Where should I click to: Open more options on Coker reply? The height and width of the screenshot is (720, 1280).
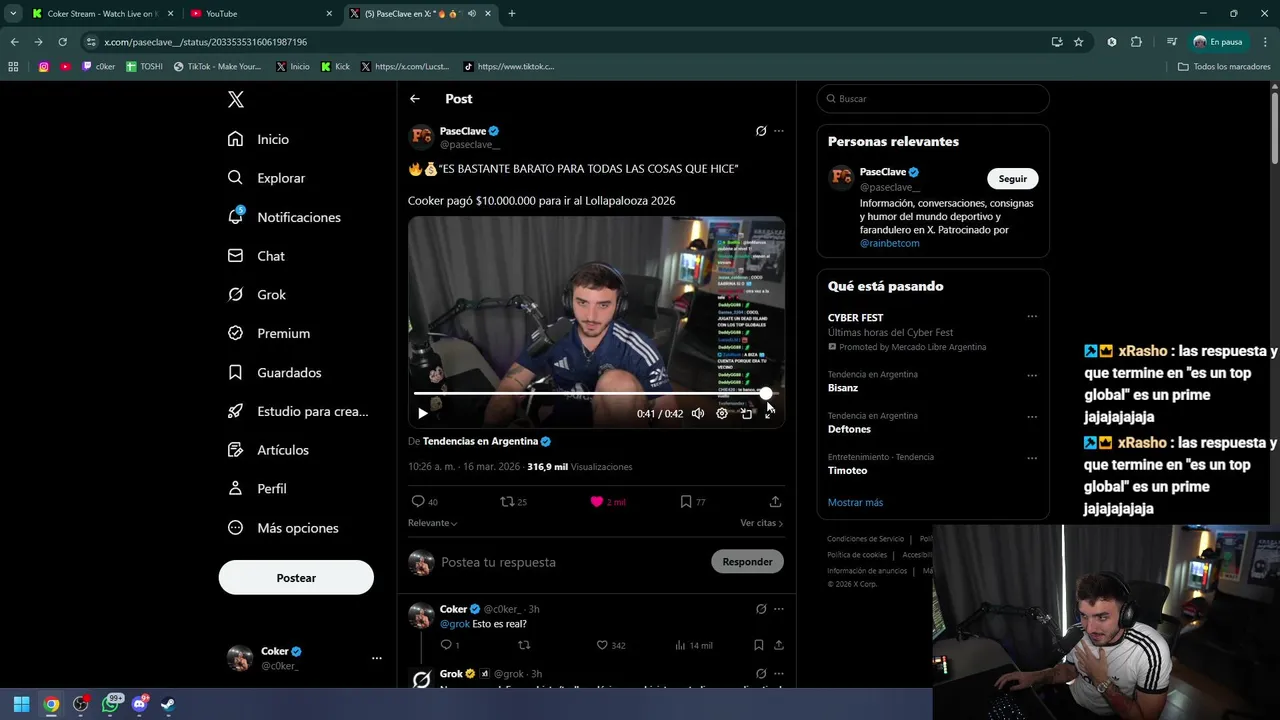pos(779,609)
